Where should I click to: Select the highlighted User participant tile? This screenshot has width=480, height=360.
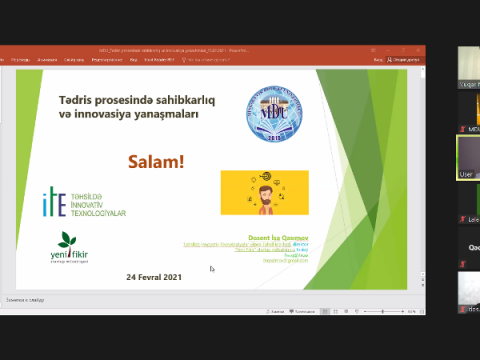click(468, 158)
